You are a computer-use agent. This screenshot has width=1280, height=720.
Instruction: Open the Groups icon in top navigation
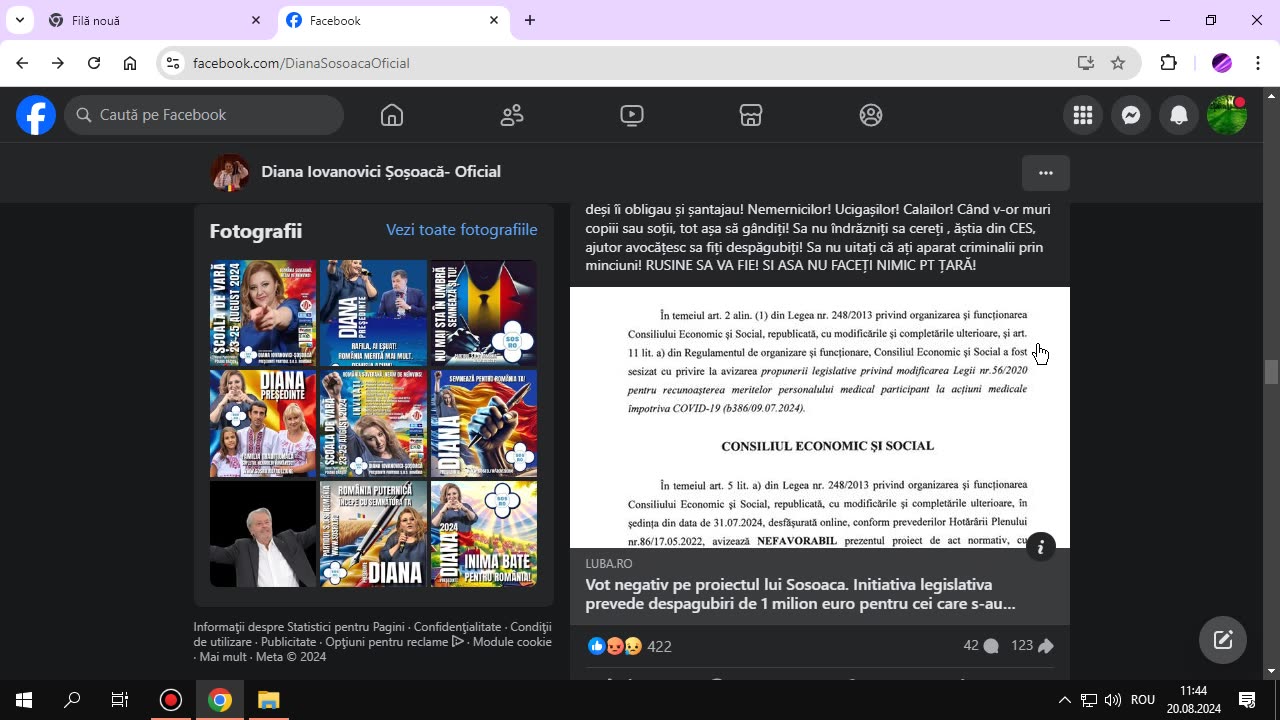click(871, 115)
